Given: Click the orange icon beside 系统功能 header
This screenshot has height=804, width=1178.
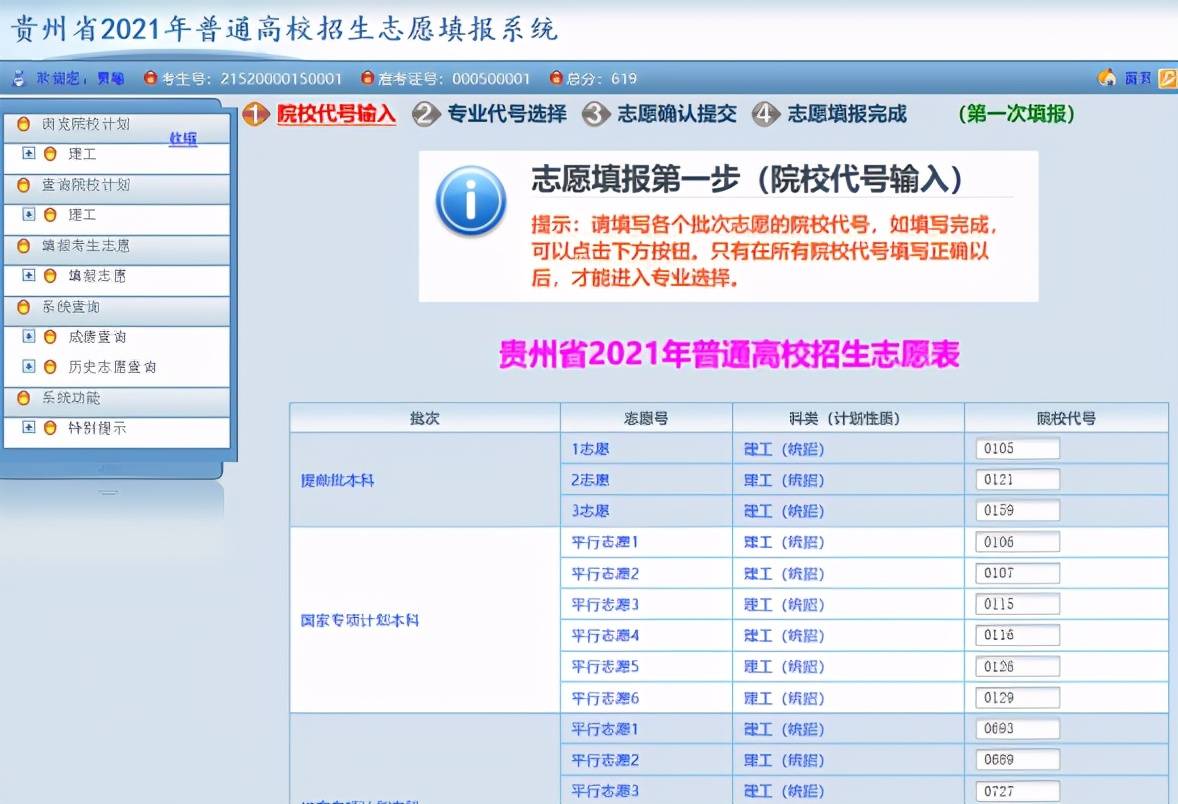Looking at the screenshot, I should (23, 398).
